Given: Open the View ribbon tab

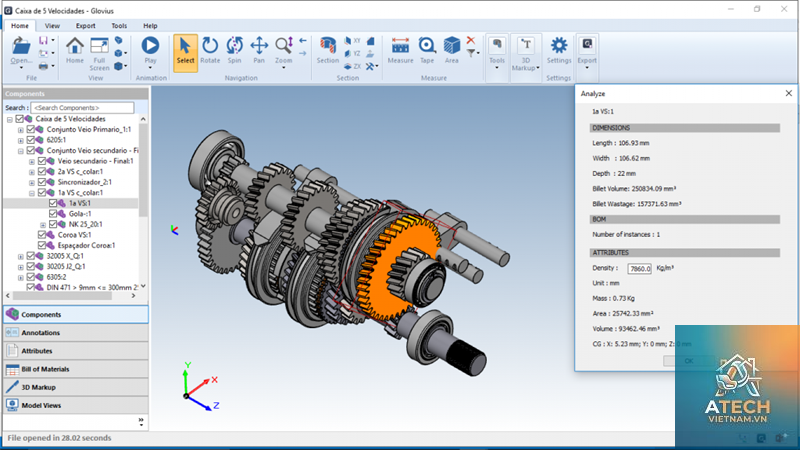Looking at the screenshot, I should point(52,26).
